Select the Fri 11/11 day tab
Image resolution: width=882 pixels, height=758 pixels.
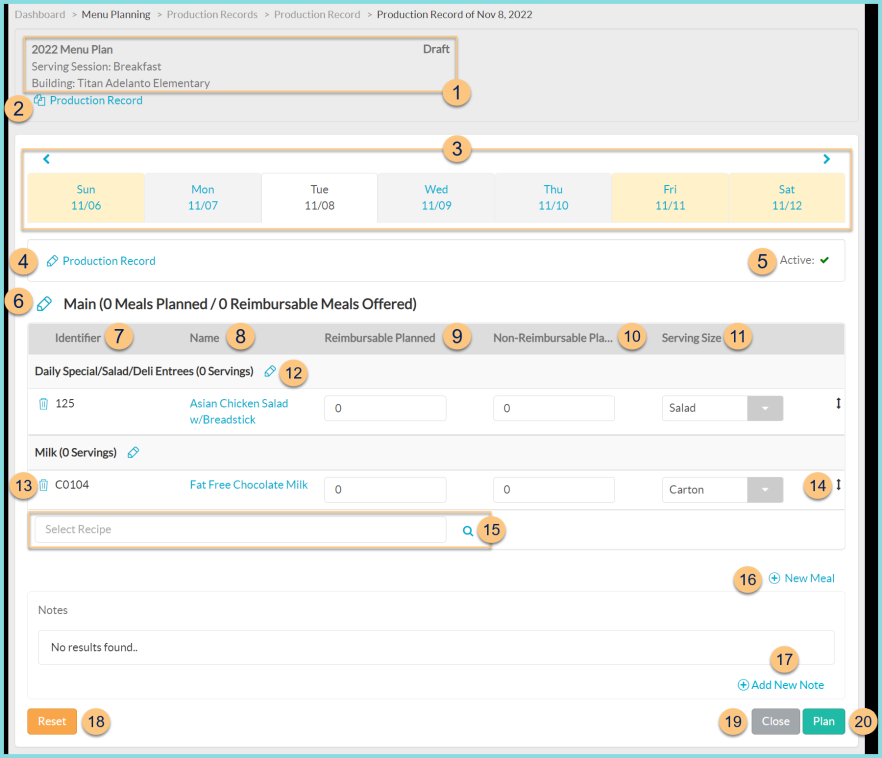pyautogui.click(x=669, y=197)
